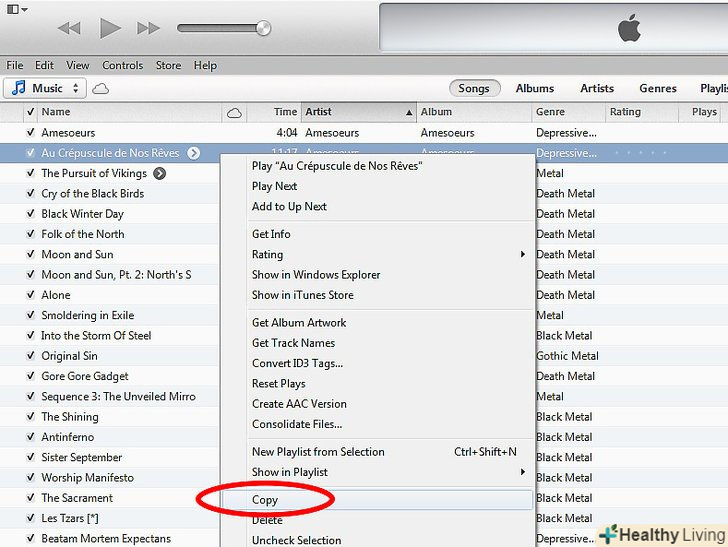Choose Play "Au Crépuscule de Nos Rêves" in context menu

pyautogui.click(x=377, y=166)
